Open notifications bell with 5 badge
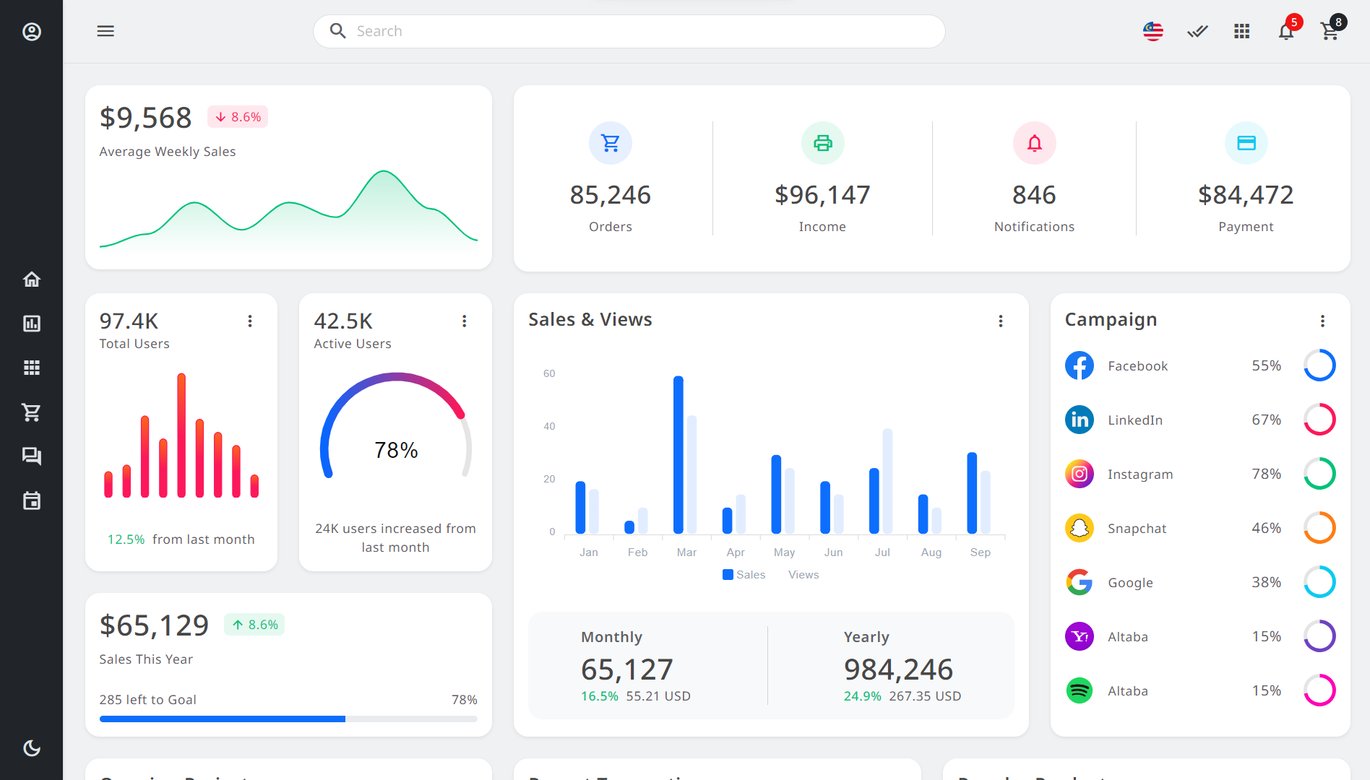Viewport: 1370px width, 780px height. (1287, 30)
